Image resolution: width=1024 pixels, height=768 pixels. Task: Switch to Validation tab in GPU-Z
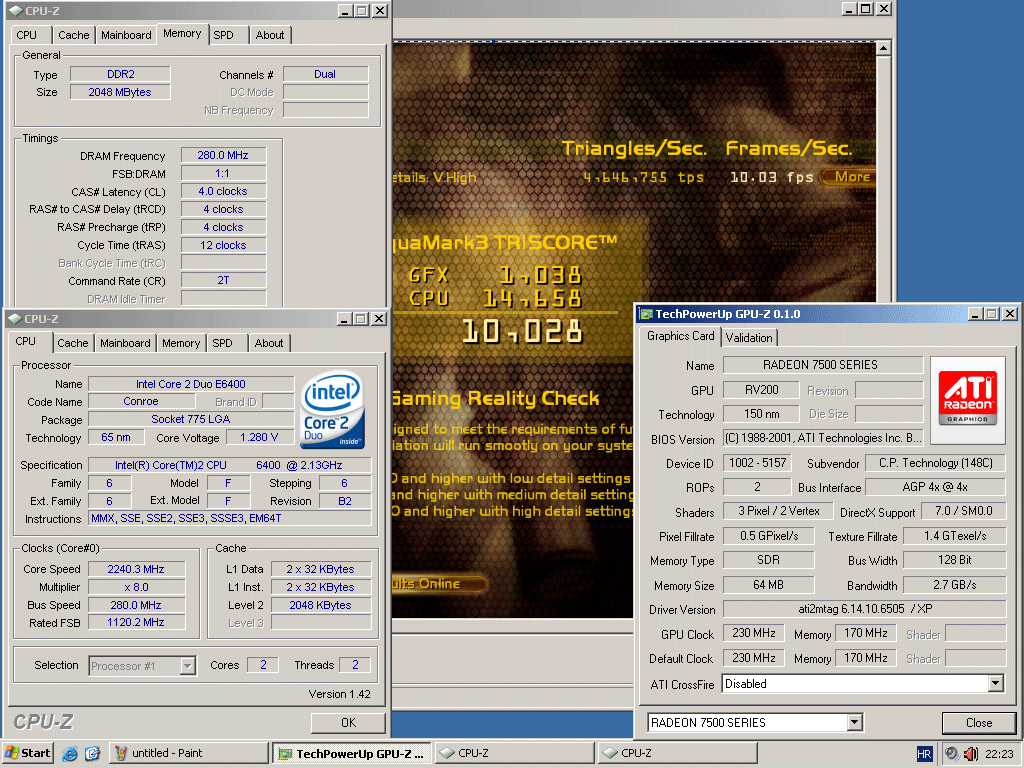[x=748, y=338]
